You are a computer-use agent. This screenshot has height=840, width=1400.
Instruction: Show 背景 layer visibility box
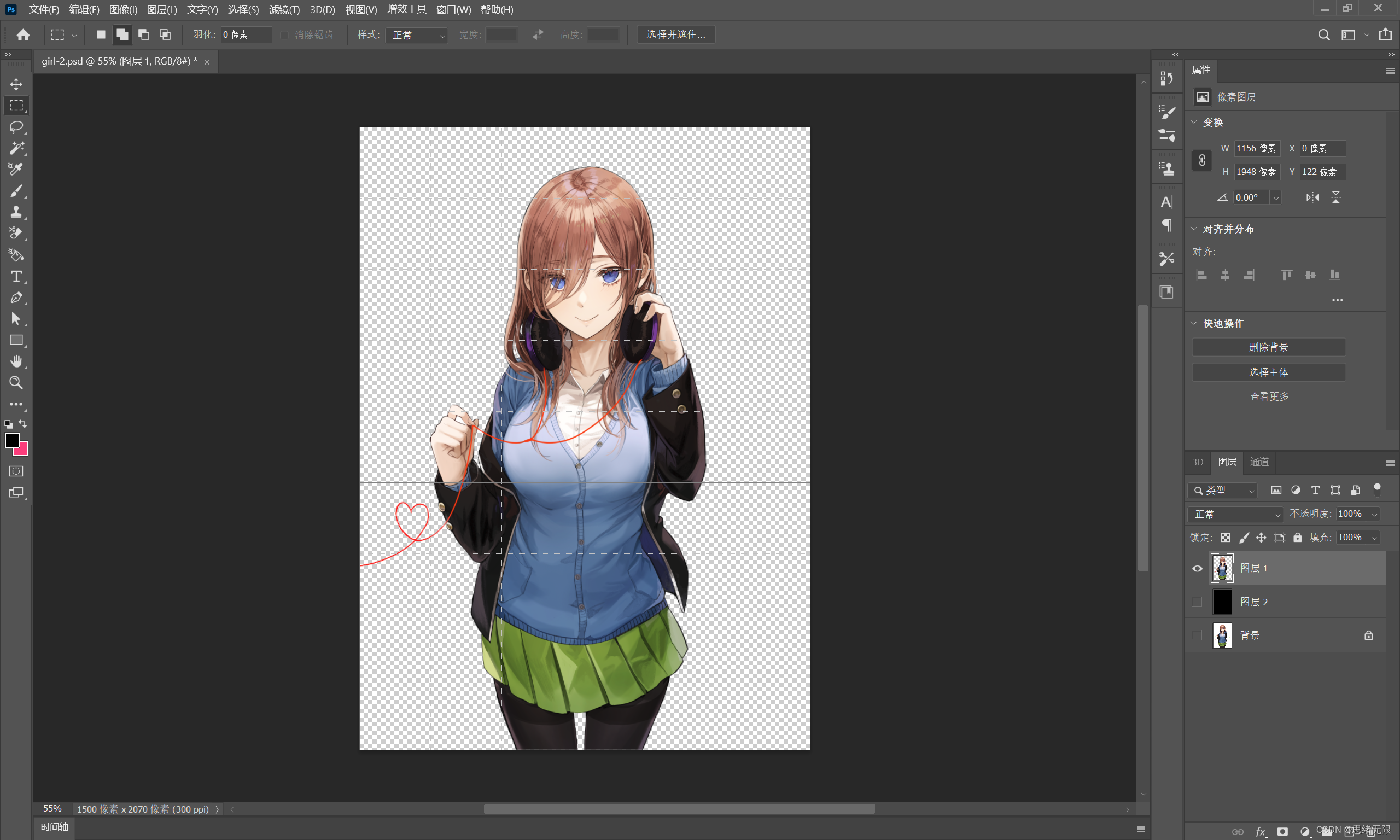[1197, 635]
